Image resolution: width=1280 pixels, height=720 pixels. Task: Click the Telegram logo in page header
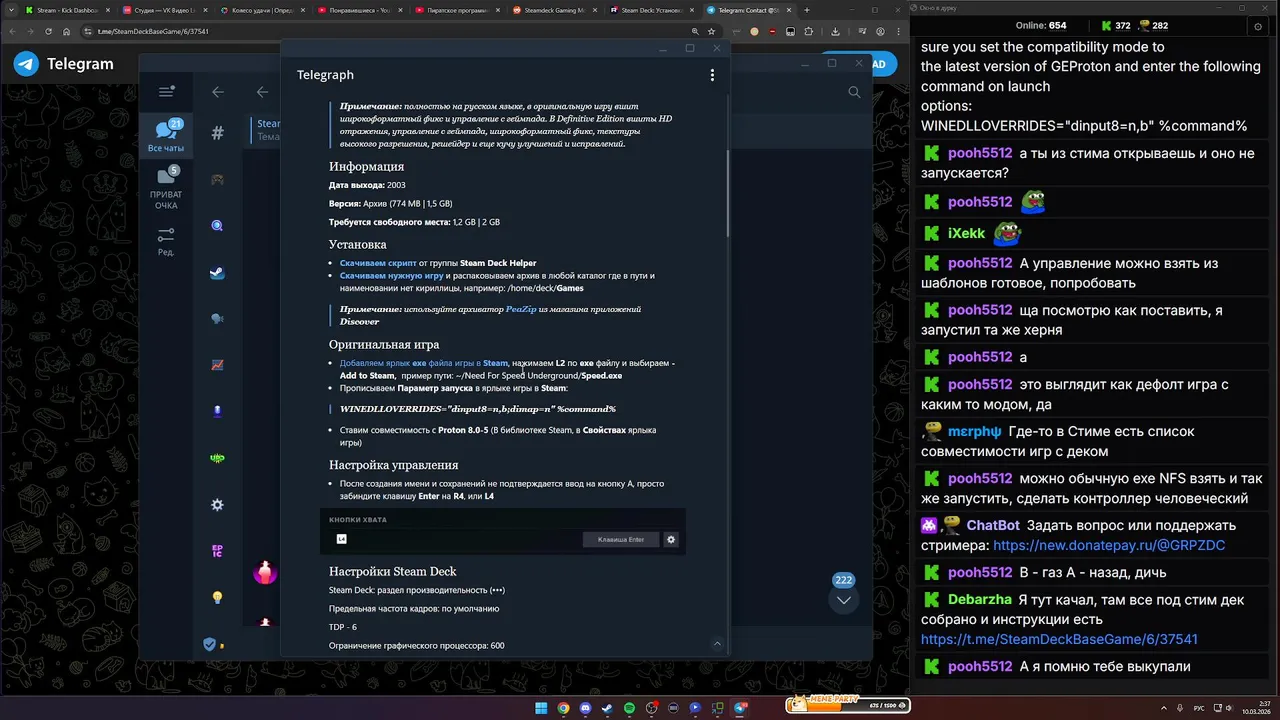pyautogui.click(x=26, y=64)
